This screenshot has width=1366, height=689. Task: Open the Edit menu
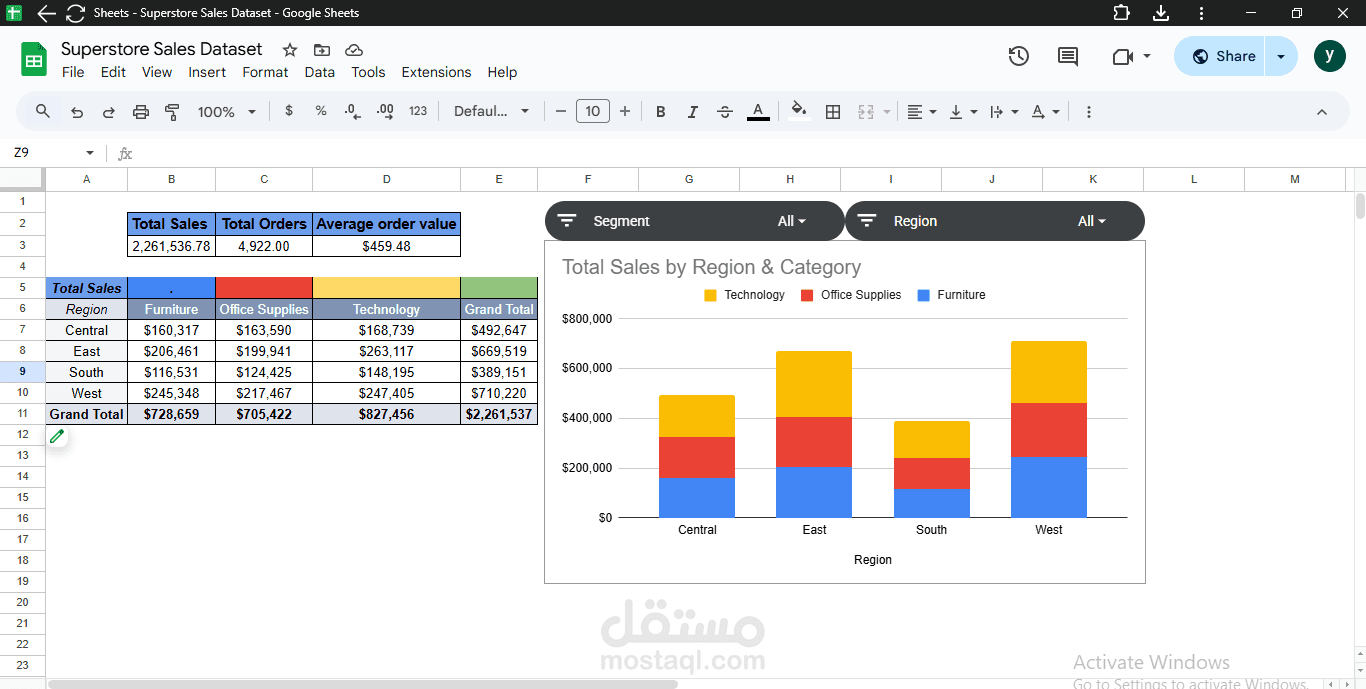click(x=113, y=72)
